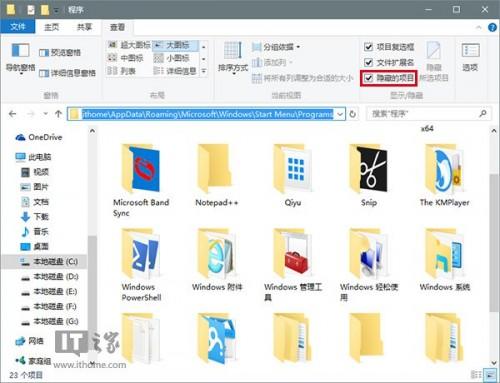
Task: Switch to details view icon in status bar
Action: click(476, 375)
